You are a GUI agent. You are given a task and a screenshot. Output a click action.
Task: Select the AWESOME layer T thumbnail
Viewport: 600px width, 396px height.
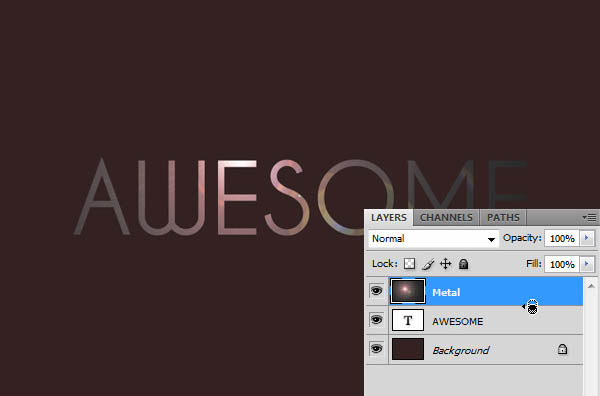(x=408, y=320)
